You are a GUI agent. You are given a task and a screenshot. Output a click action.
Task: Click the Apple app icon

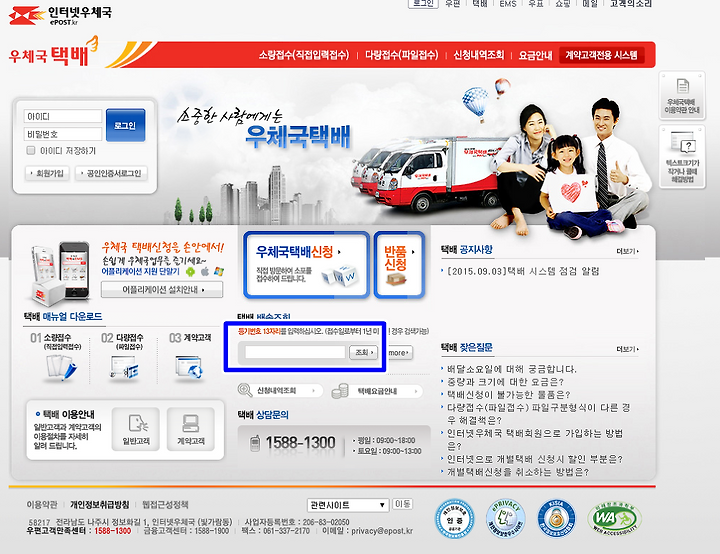(x=205, y=271)
